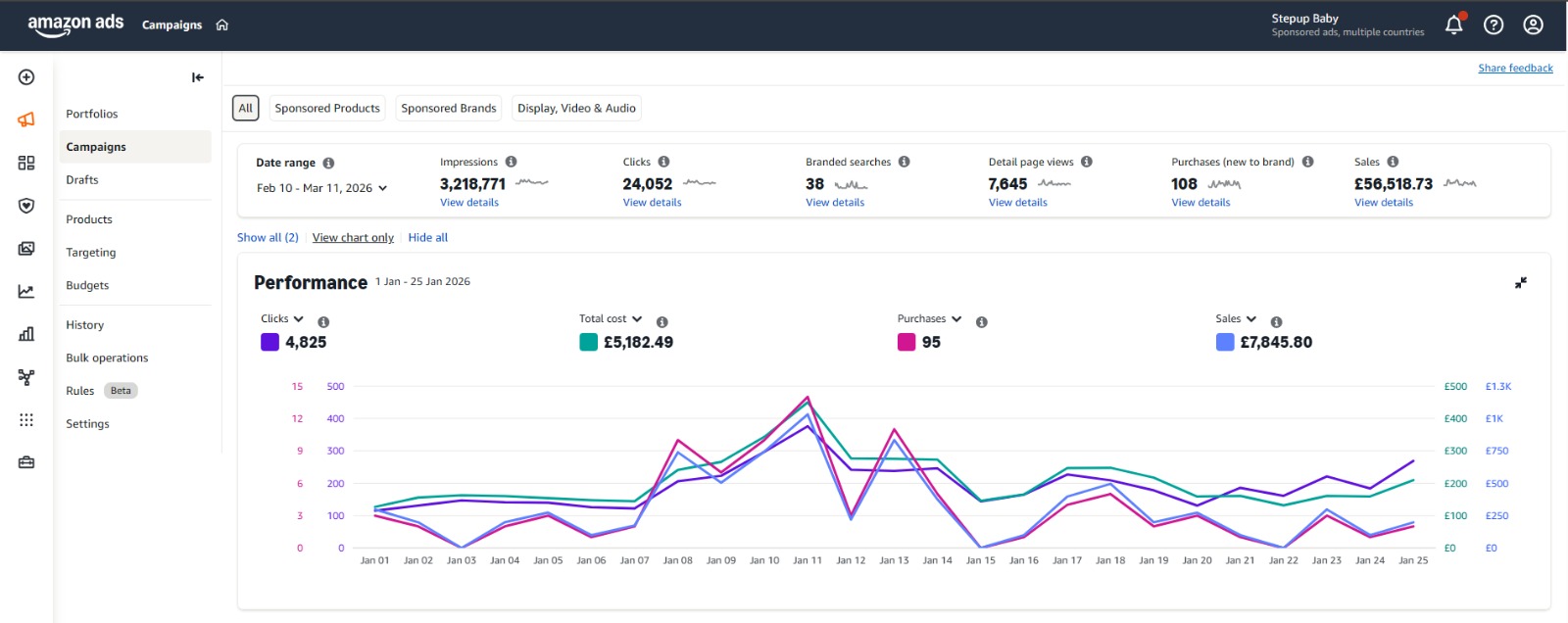
Task: Collapse the sidebar navigation panel
Action: [198, 77]
